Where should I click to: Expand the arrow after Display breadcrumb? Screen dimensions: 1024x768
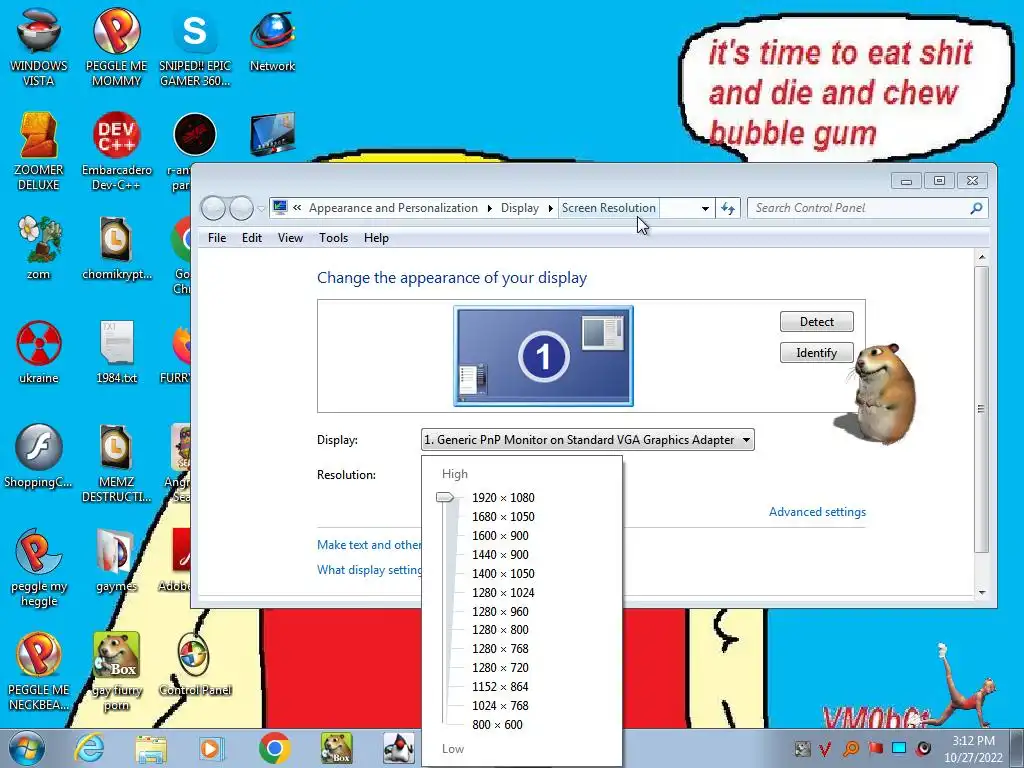coord(551,208)
